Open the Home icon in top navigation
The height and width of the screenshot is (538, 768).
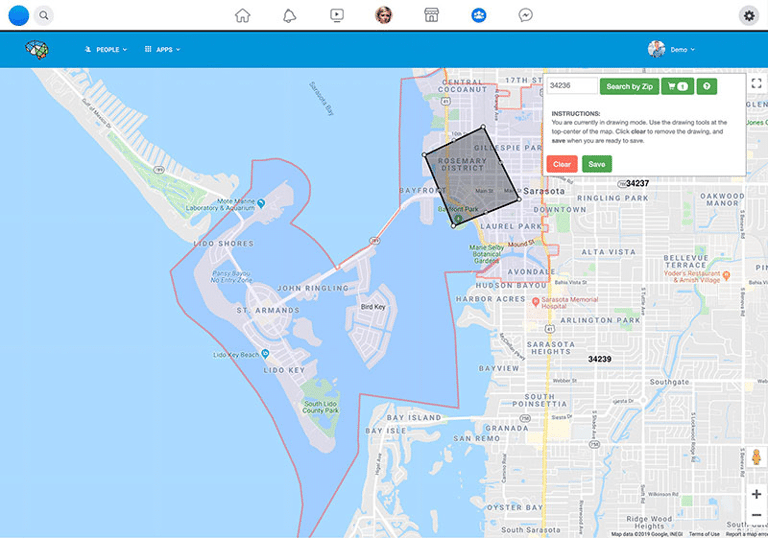coord(242,15)
